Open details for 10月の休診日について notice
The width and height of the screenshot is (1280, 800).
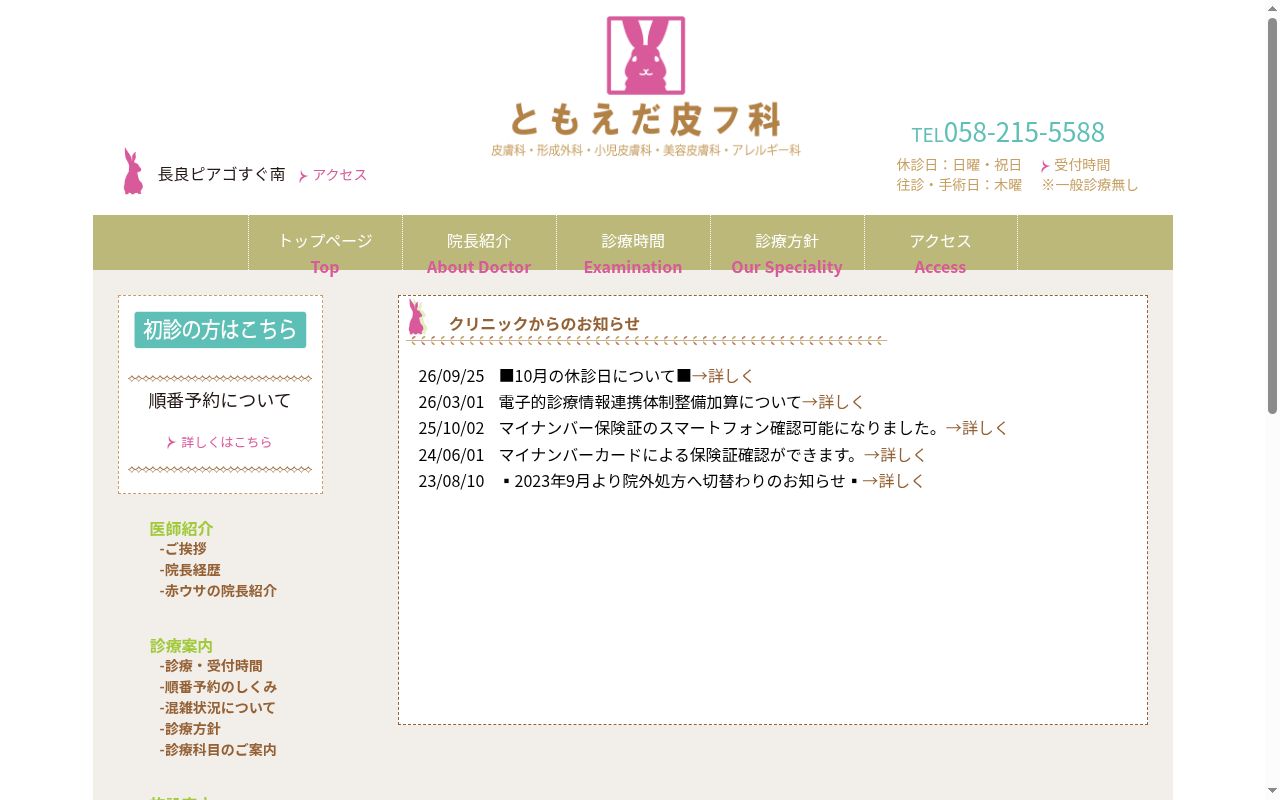pos(723,376)
